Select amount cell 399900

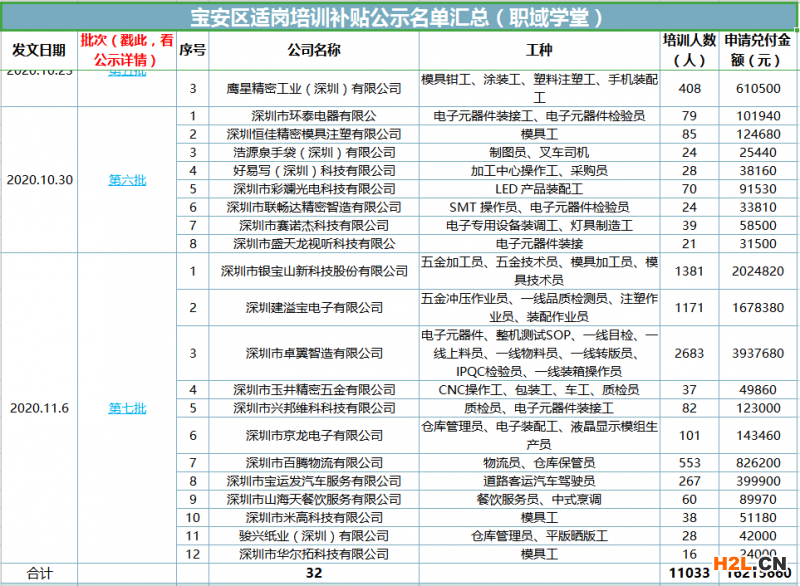(758, 481)
